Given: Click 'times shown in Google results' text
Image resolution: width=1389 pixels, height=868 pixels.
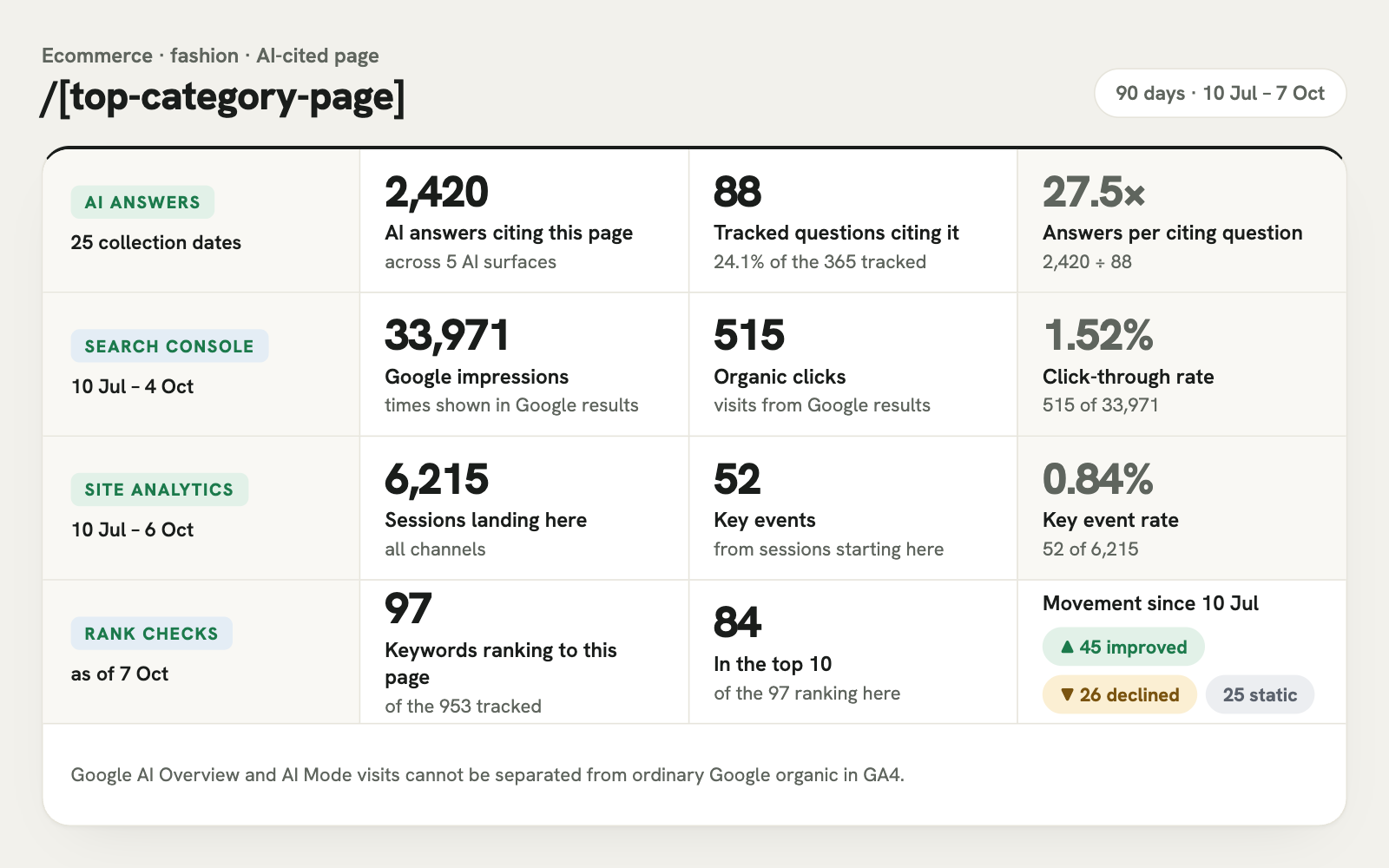Looking at the screenshot, I should [511, 405].
